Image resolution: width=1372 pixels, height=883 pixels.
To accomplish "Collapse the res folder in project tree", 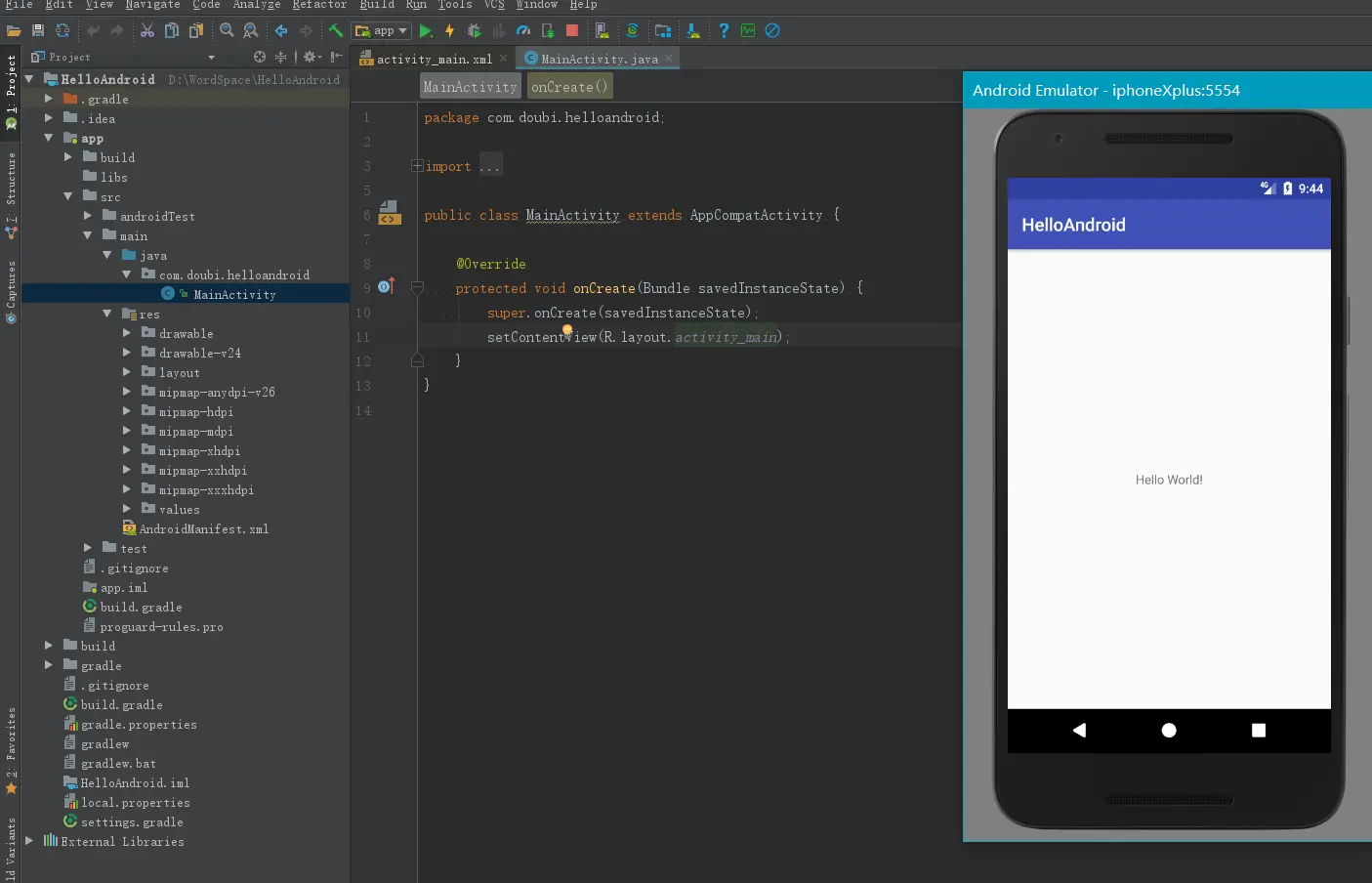I will pos(107,315).
